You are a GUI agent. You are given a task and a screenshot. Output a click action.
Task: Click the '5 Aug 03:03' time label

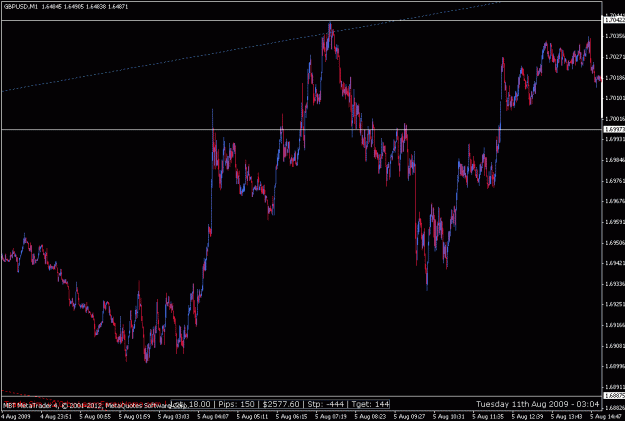[x=173, y=417]
